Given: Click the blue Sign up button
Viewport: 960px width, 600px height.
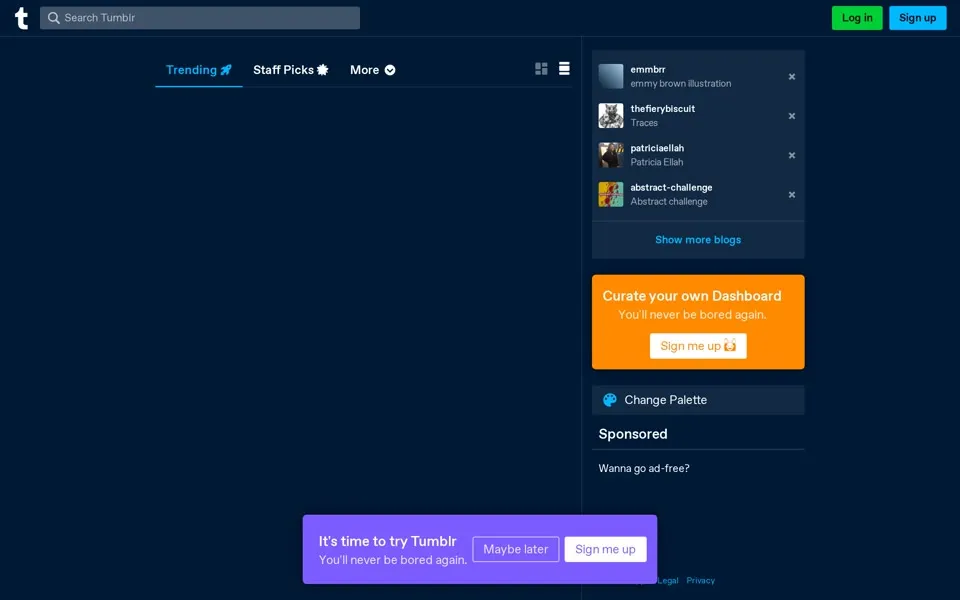Looking at the screenshot, I should 917,18.
